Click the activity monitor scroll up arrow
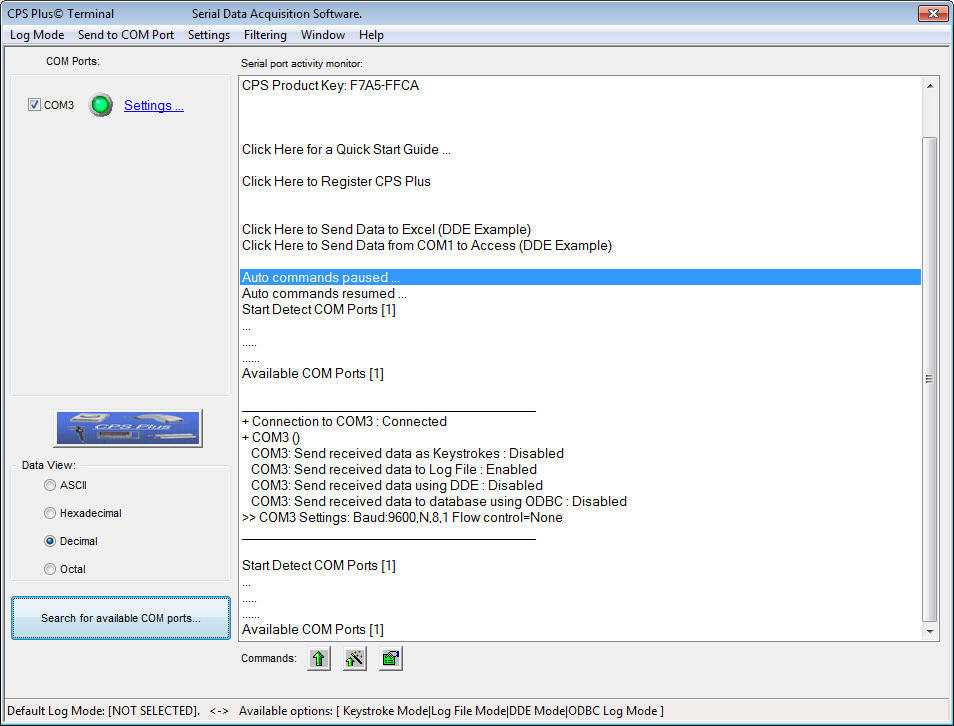Image resolution: width=954 pixels, height=726 pixels. point(930,86)
